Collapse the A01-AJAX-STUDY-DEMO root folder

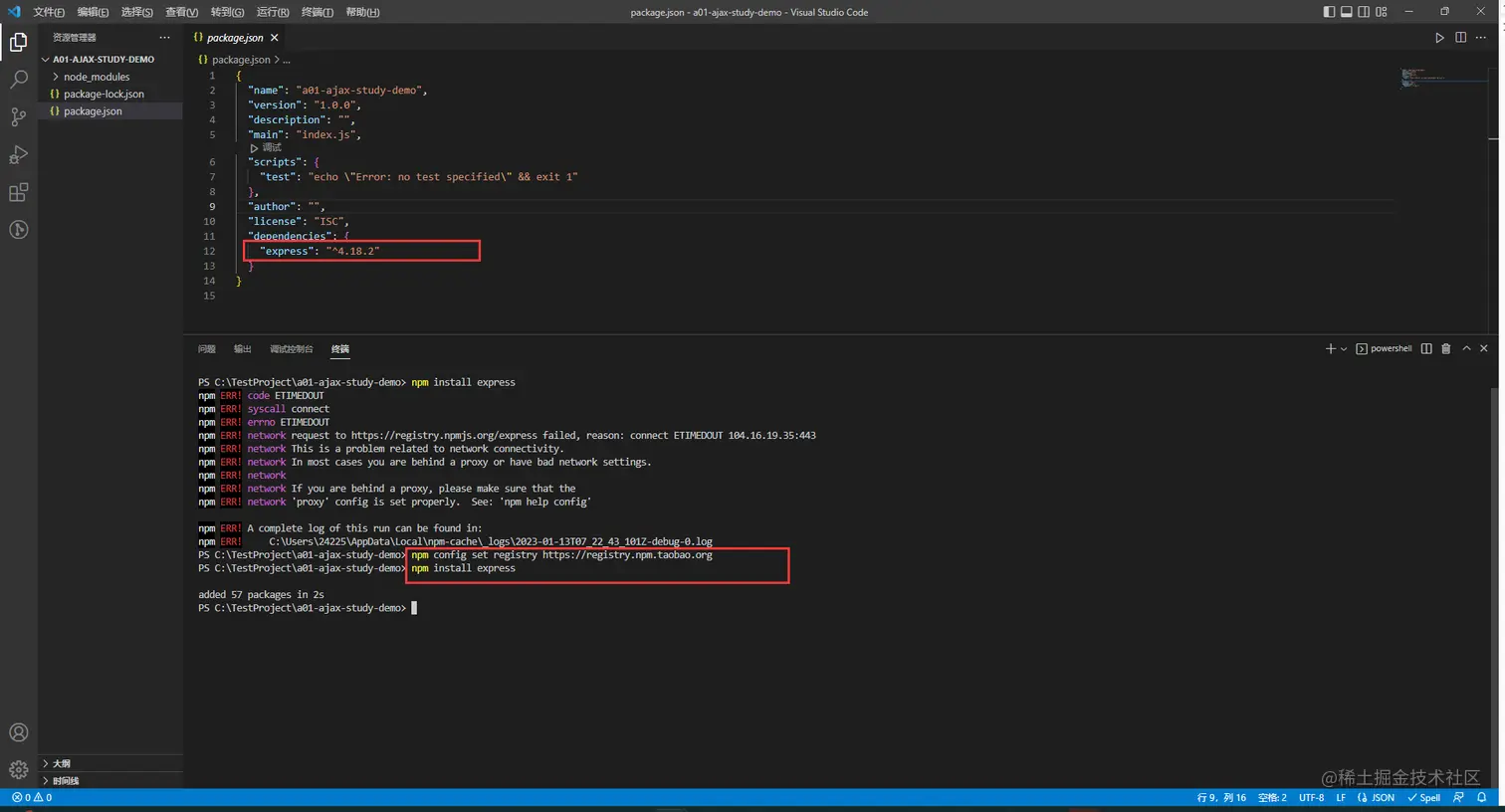110,60
